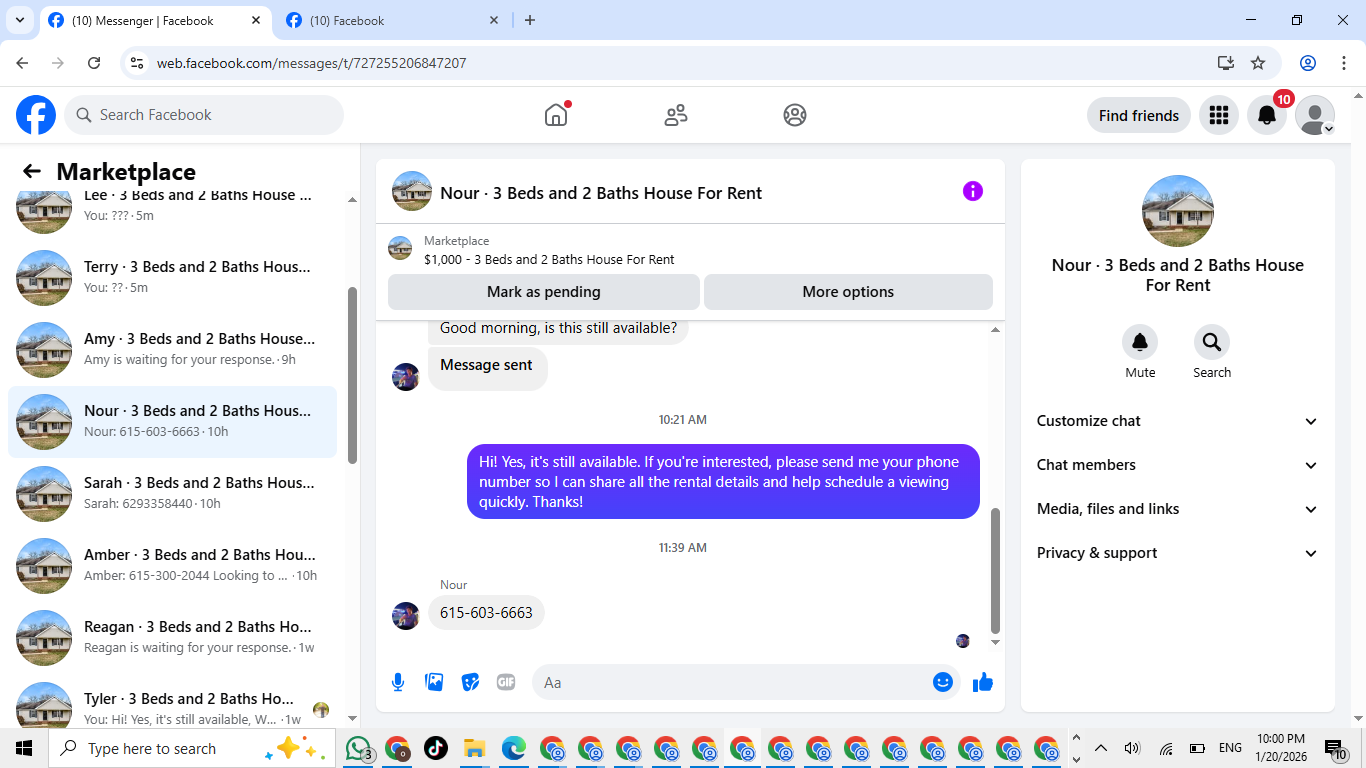Open the GIF picker icon
Image resolution: width=1366 pixels, height=768 pixels.
point(506,682)
